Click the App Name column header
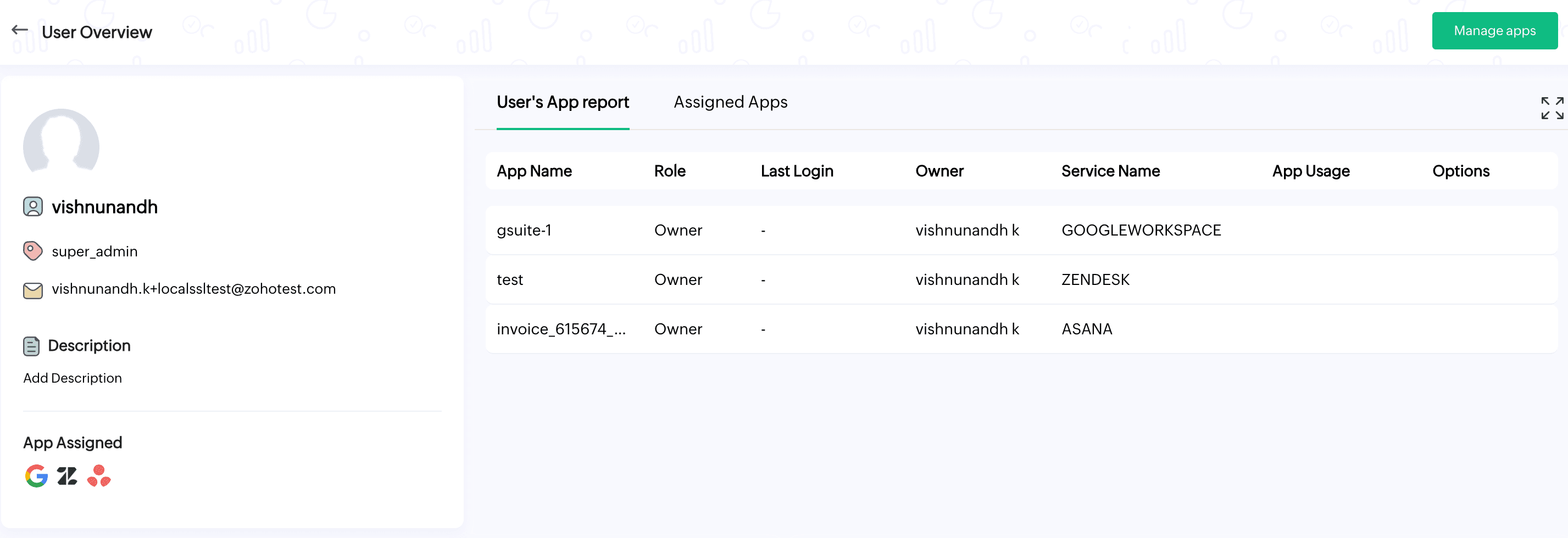Image resolution: width=1568 pixels, height=538 pixels. (534, 171)
